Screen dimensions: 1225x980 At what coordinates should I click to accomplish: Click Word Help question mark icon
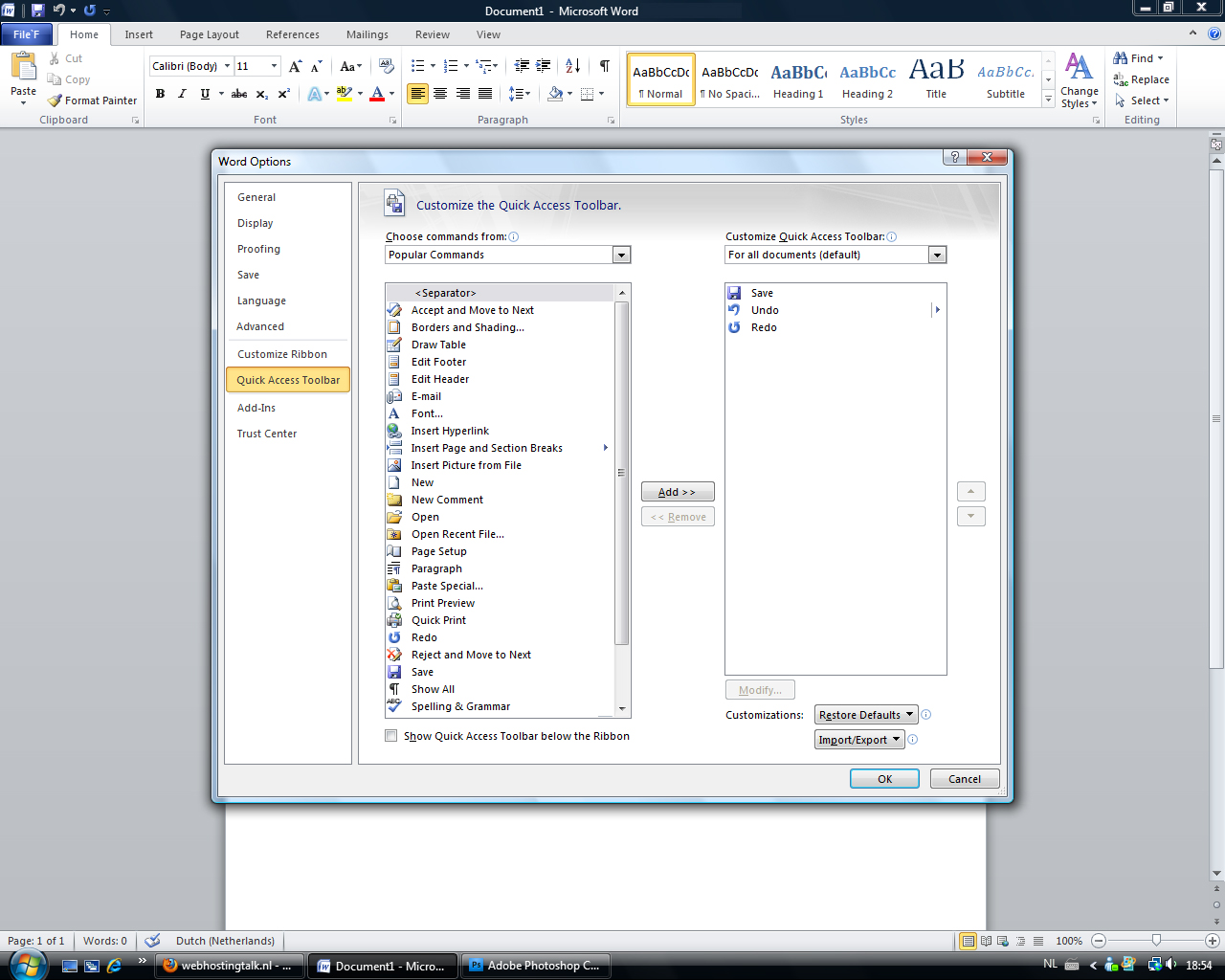1214,33
